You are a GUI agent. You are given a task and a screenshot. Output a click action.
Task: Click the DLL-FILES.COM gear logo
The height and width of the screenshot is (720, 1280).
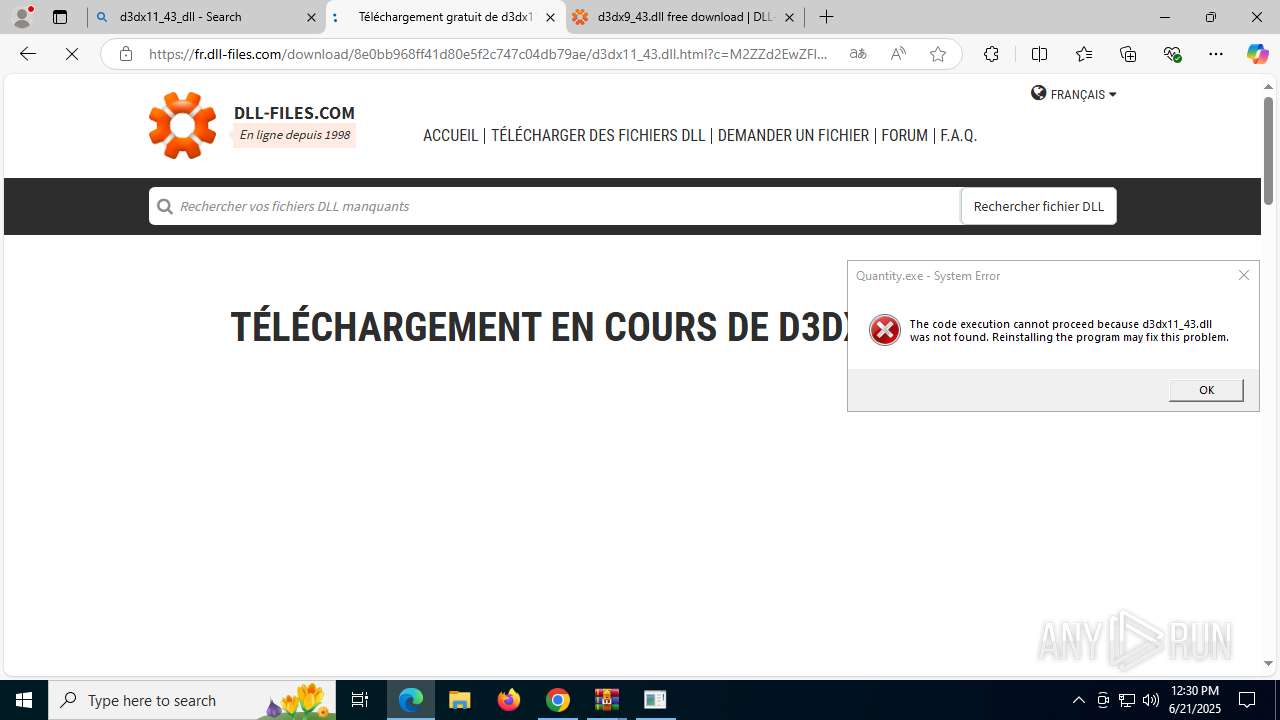pos(182,125)
